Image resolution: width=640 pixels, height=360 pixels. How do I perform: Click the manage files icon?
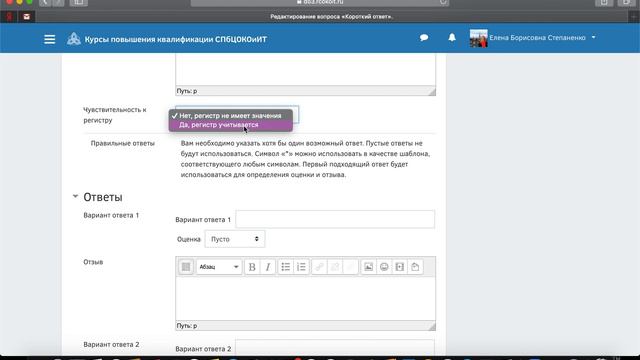[x=415, y=267]
